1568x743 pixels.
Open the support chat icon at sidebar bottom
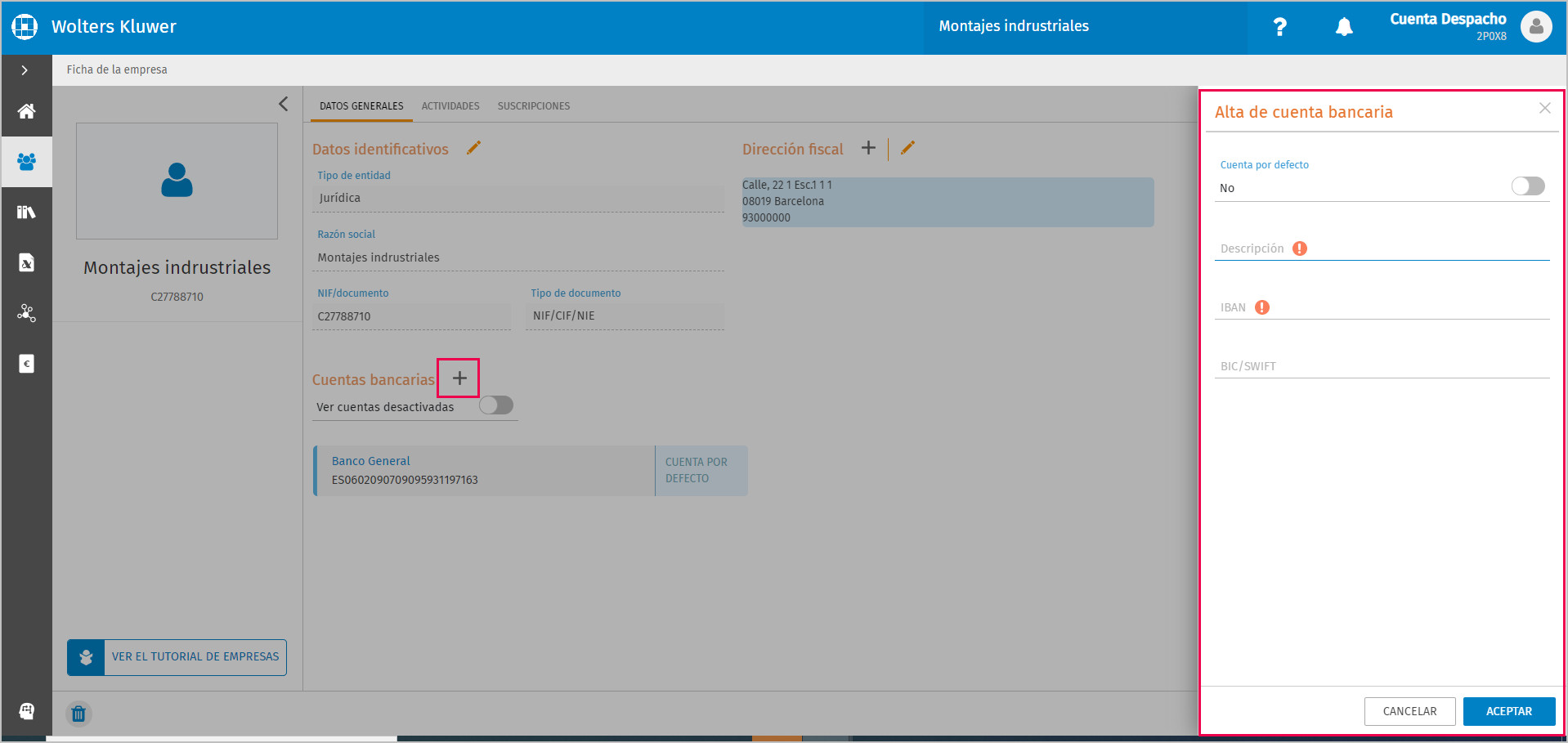(26, 711)
